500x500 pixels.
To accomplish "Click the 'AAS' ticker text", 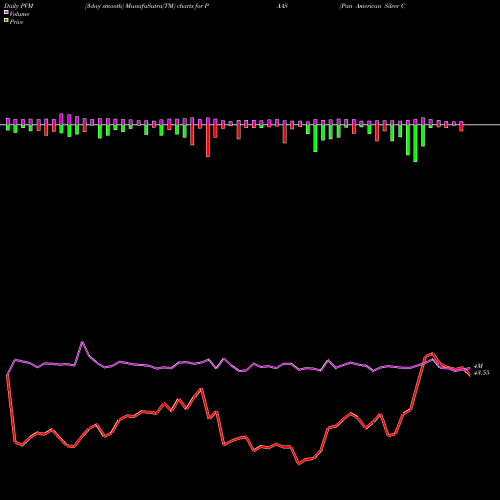I will 282,6.
